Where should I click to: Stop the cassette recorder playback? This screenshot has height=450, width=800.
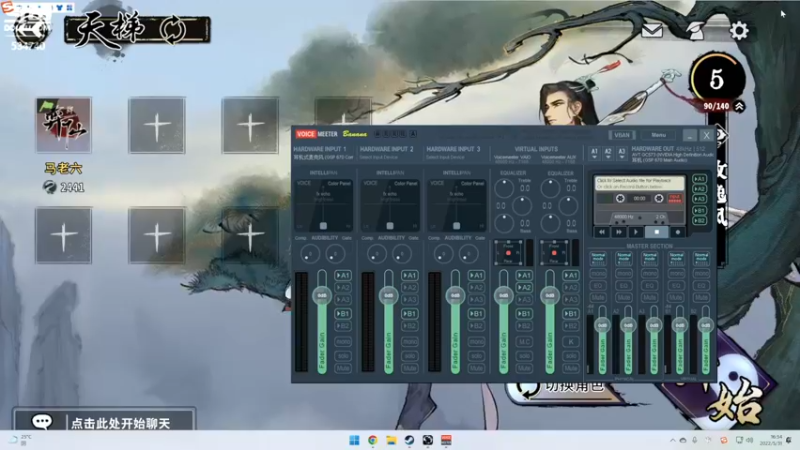coord(657,232)
